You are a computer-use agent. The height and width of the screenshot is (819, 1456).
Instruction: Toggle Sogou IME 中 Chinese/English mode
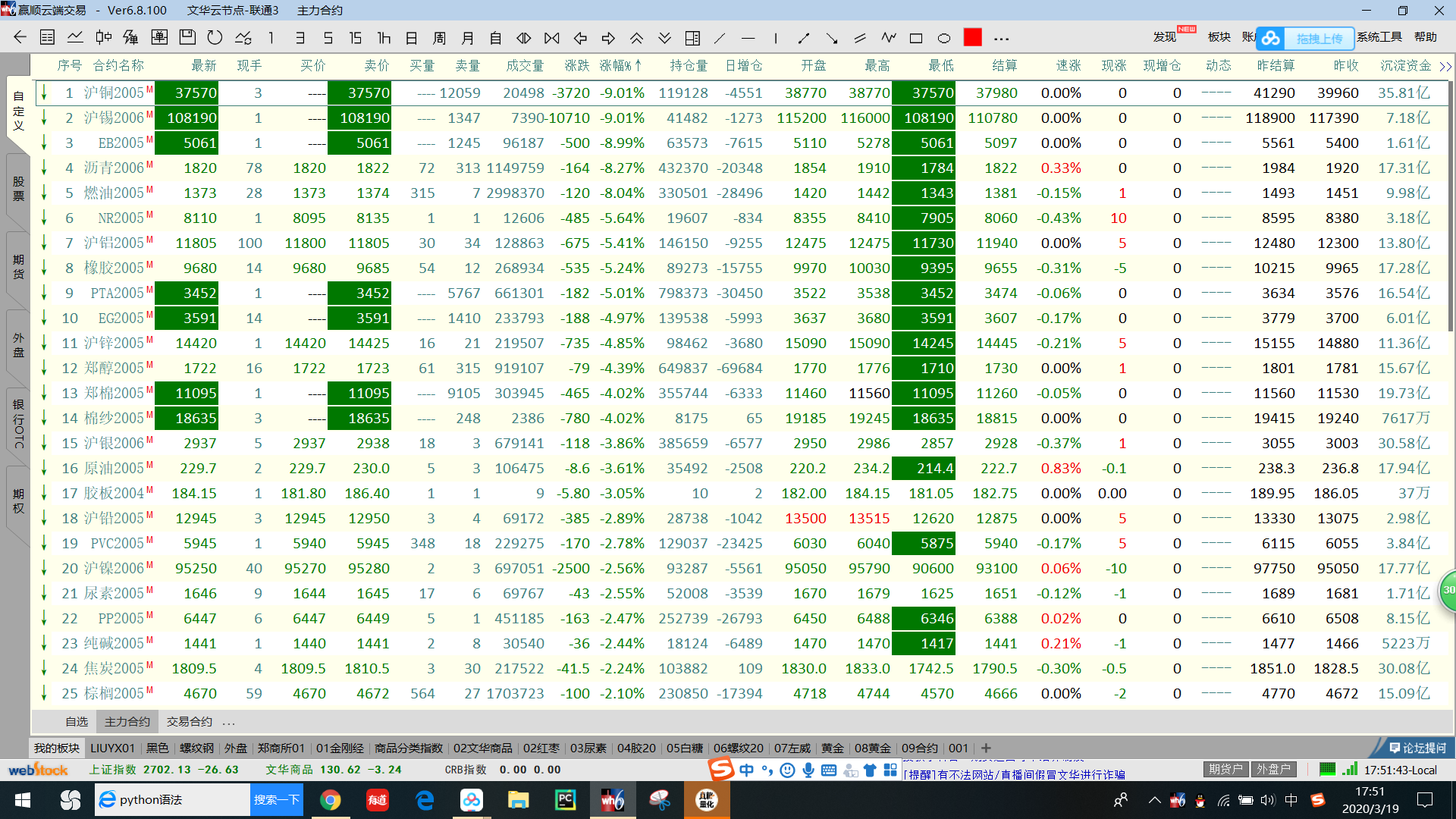click(x=746, y=770)
